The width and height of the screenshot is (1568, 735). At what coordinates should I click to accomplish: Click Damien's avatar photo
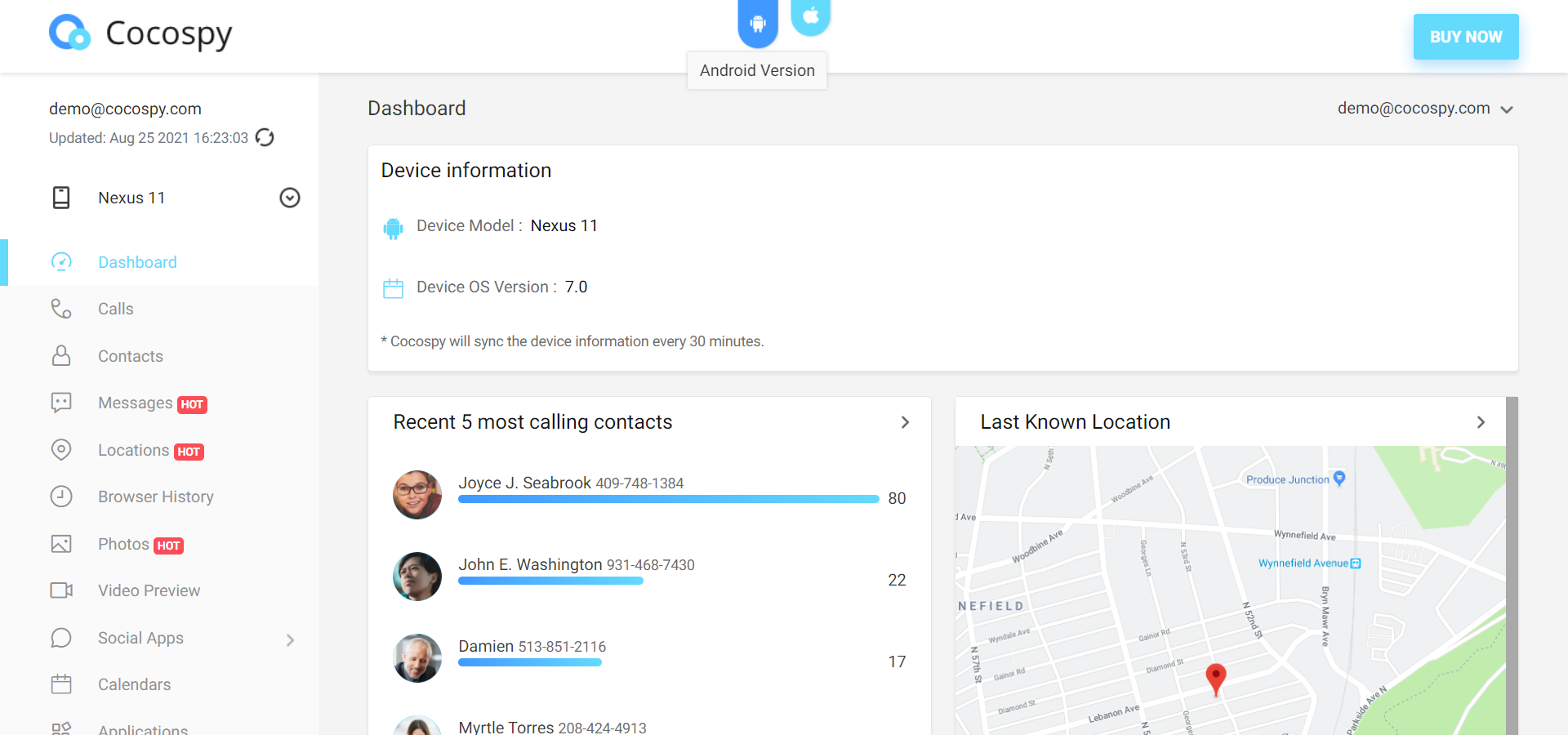coord(417,658)
